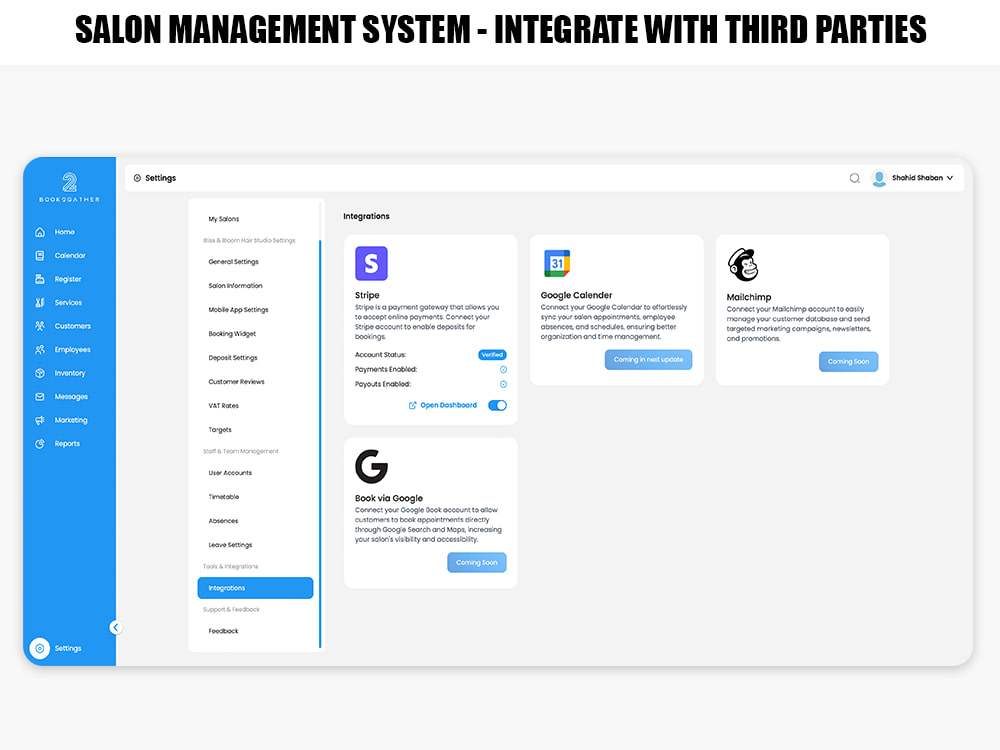Click Mailchimp's Coming Soon button

tap(849, 362)
